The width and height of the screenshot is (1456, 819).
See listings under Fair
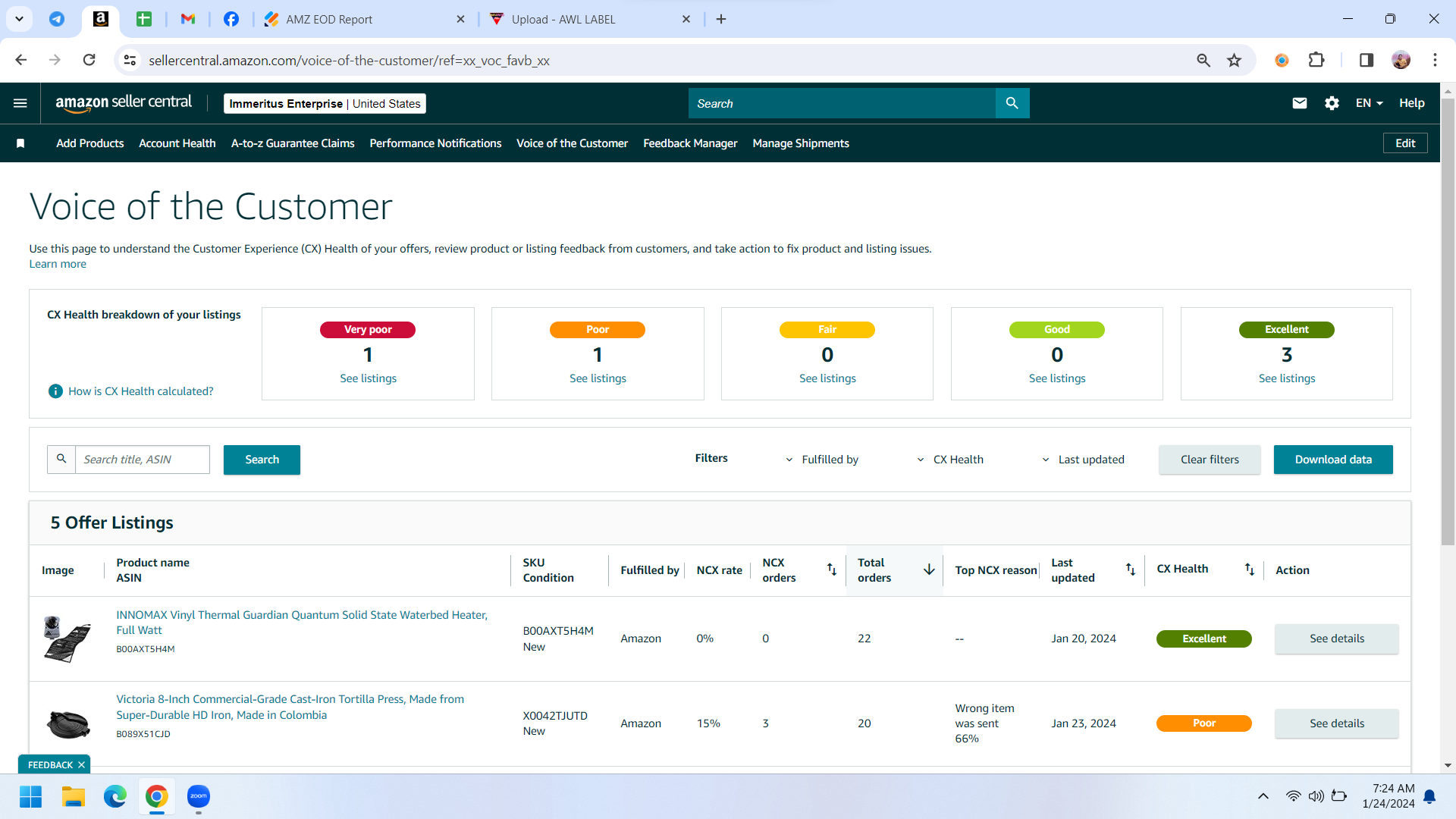(x=827, y=378)
